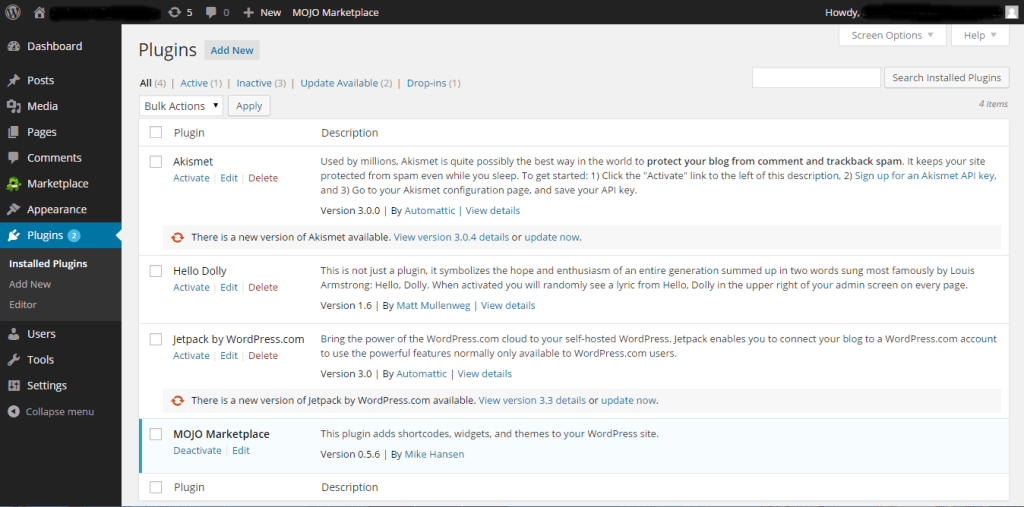
Task: Click the Comments bubble icon in sidebar
Action: point(13,157)
